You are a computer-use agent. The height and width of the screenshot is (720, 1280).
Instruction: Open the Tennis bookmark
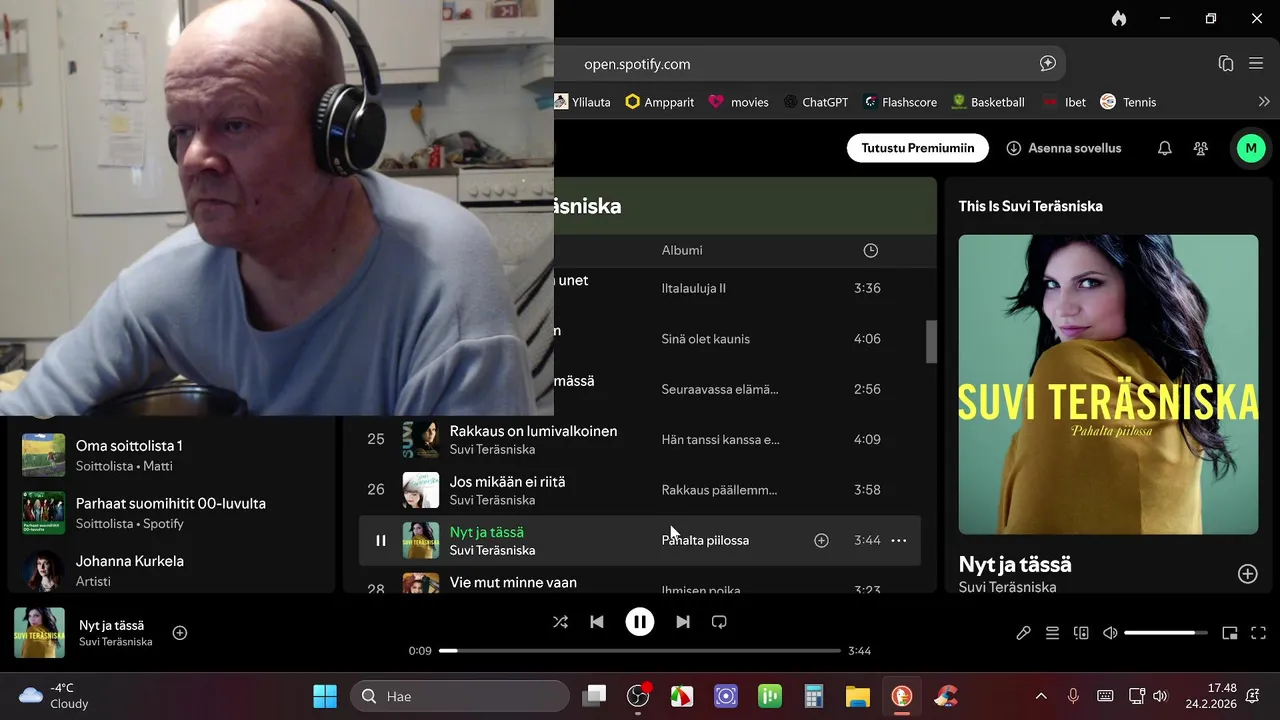[x=1128, y=102]
